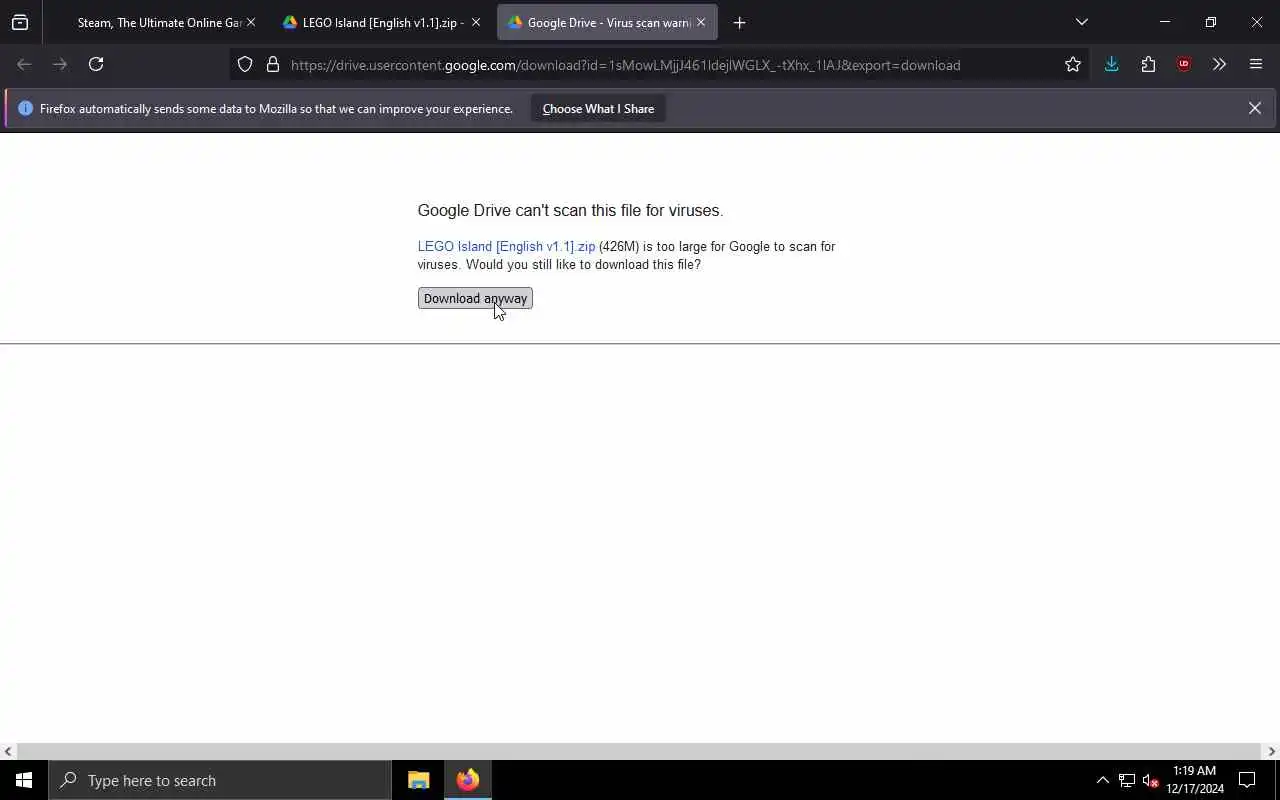This screenshot has width=1280, height=800.
Task: Bookmark this page with the star
Action: pyautogui.click(x=1073, y=64)
